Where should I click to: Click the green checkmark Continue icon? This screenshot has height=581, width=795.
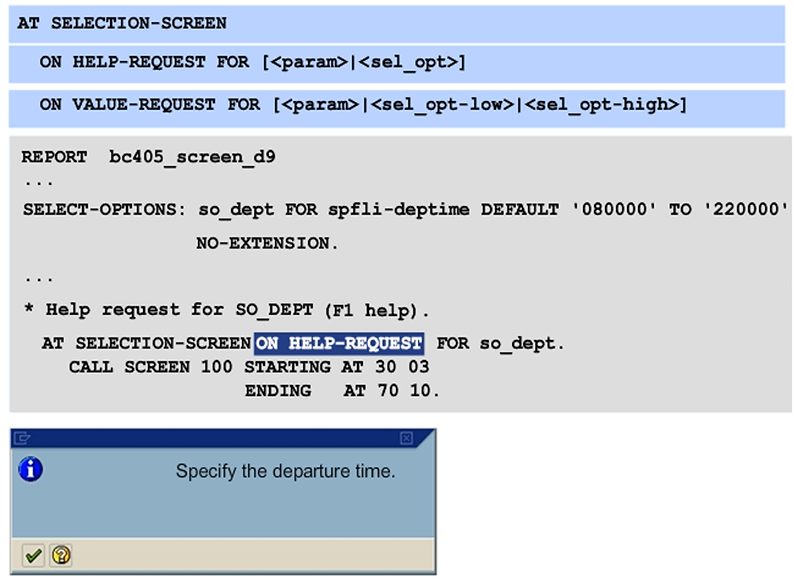34,555
